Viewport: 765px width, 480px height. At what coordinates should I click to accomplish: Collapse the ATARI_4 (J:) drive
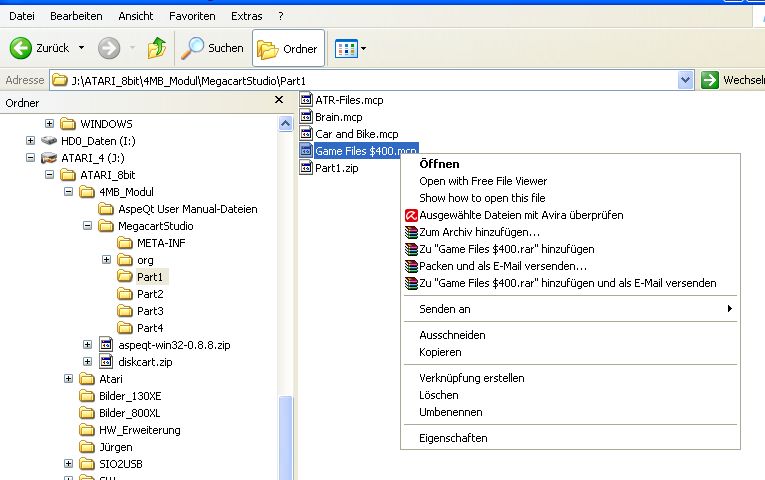pyautogui.click(x=30, y=158)
